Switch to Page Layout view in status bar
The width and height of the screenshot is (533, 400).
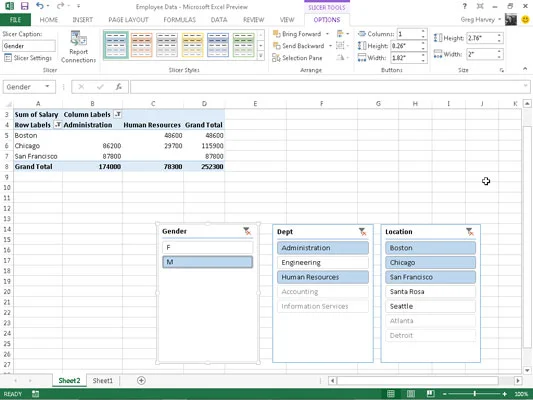411,394
